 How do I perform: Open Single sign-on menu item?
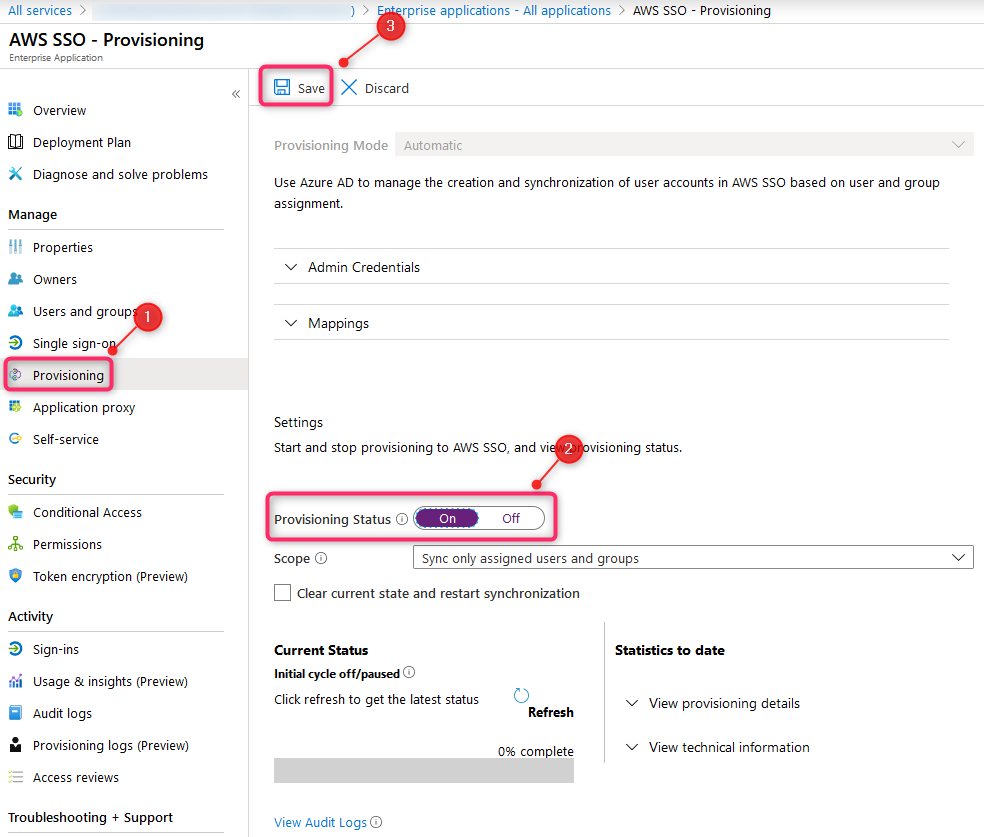pyautogui.click(x=74, y=343)
